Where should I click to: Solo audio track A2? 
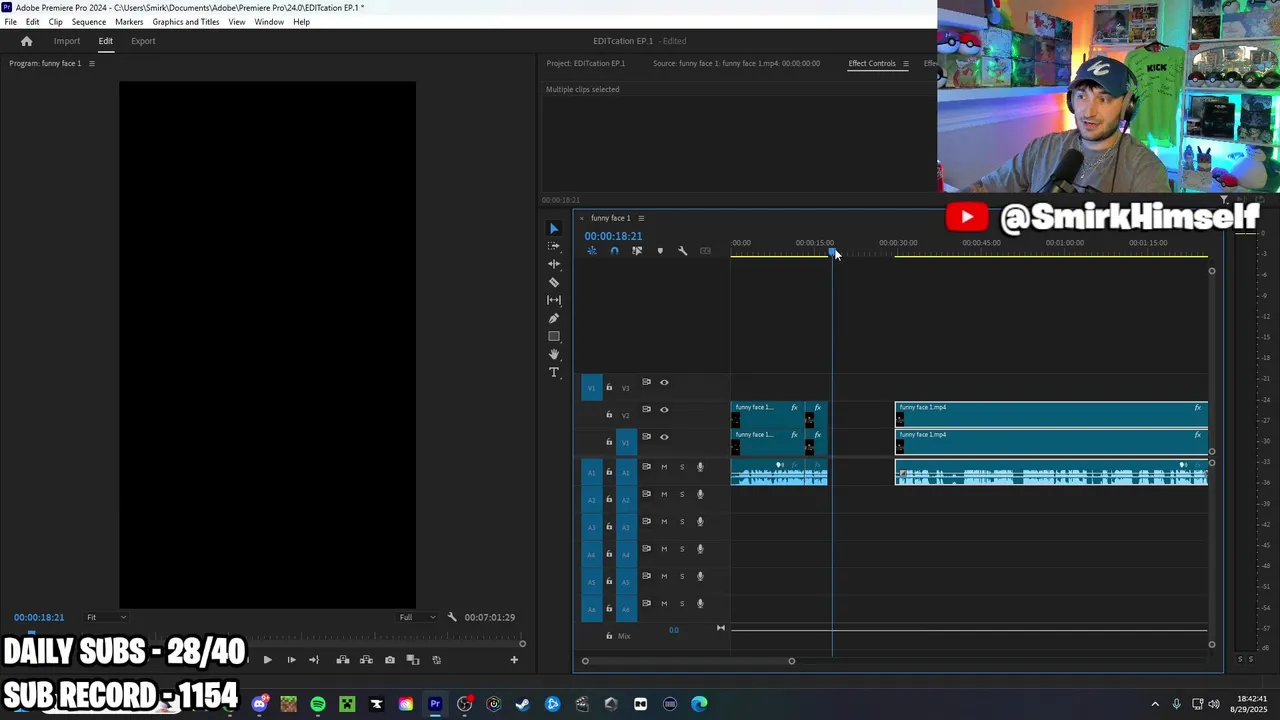pos(682,494)
